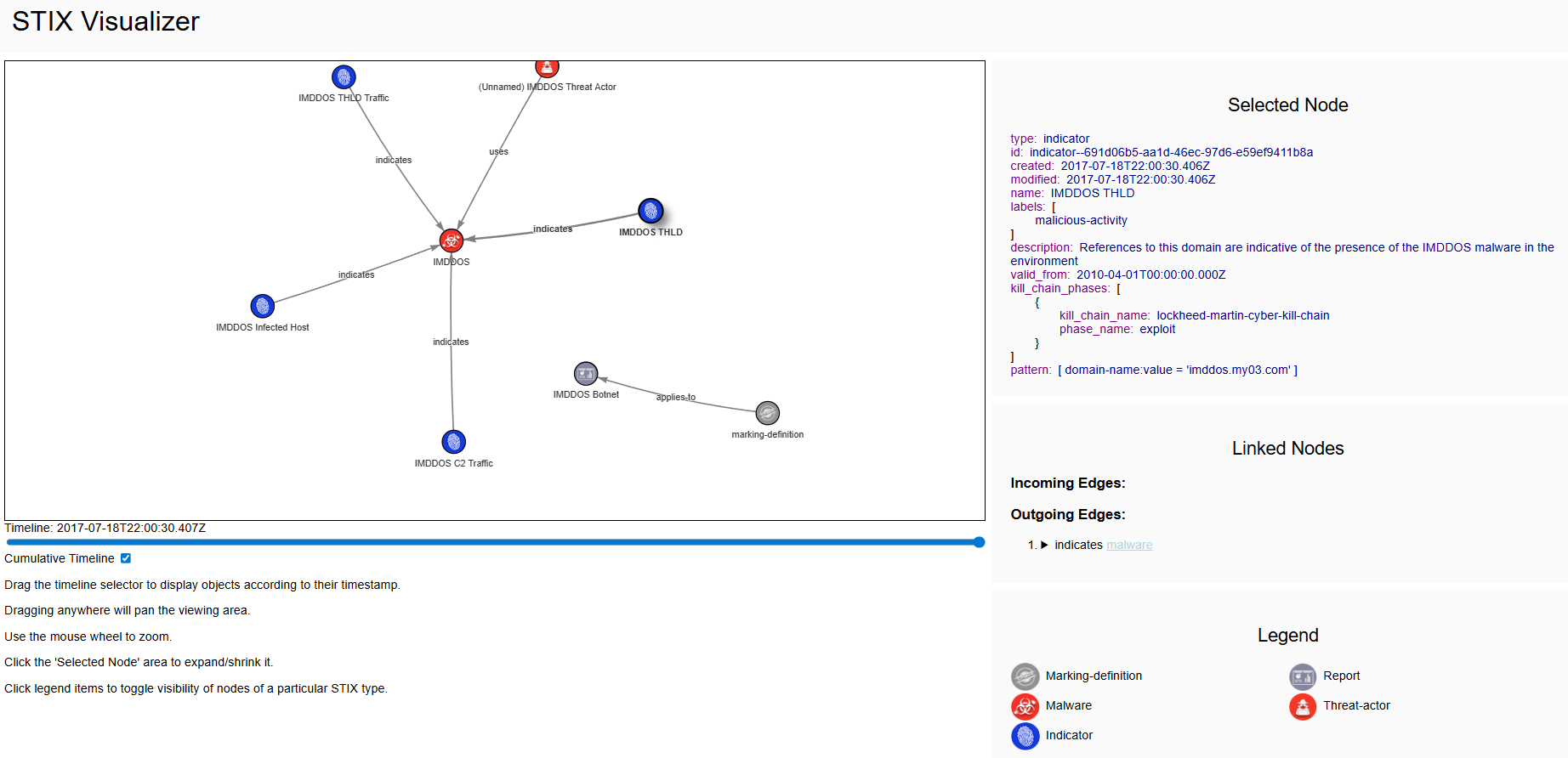Toggle Report nodes in legend
Screen dimensions: 1568x758
click(x=1341, y=676)
